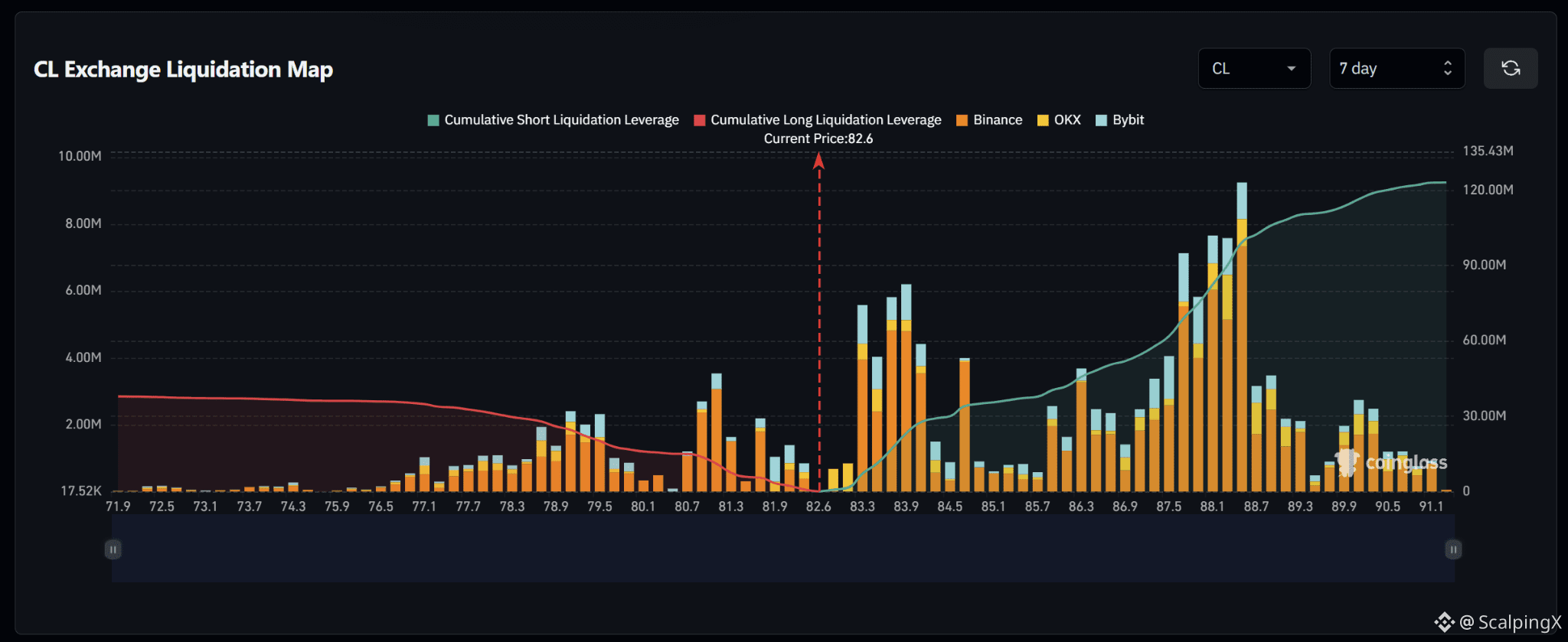
Task: Click the data zoom range bar
Action: click(x=783, y=549)
